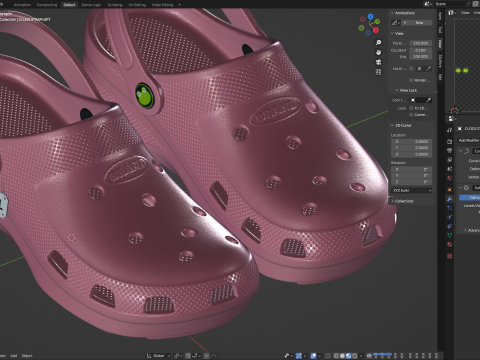
Task: Toggle camera view with the camera icon
Action: [378, 62]
